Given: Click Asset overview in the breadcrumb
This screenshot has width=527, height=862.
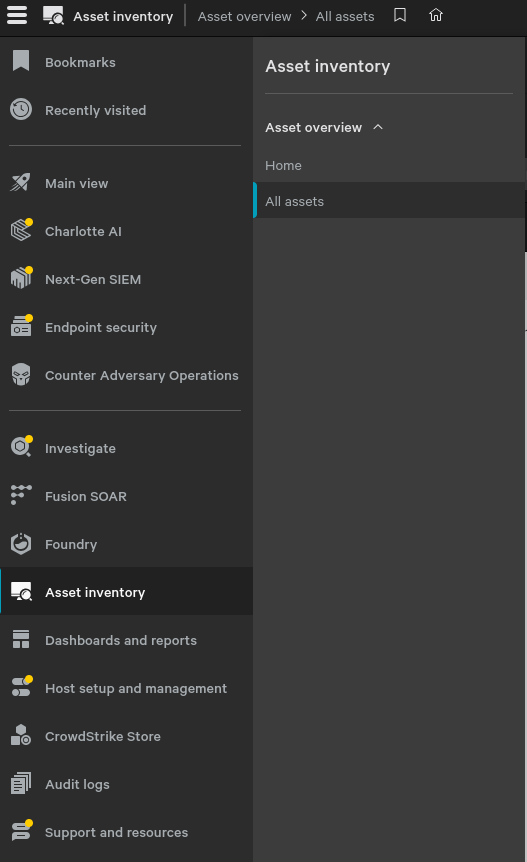Looking at the screenshot, I should 245,16.
